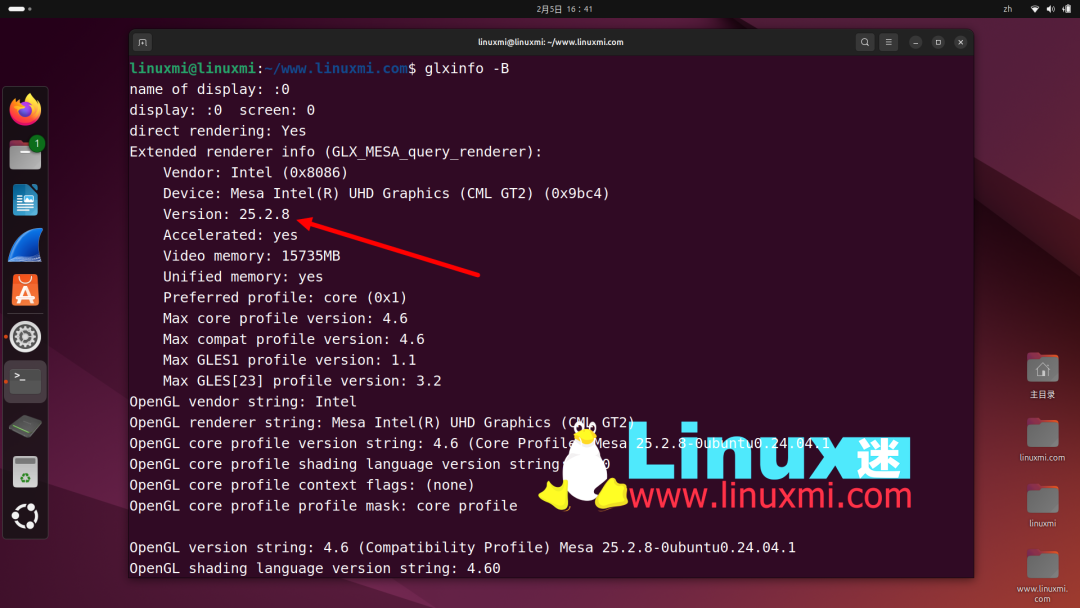Select the www.linuxmi.com desktop folder
1080x608 pixels.
(1042, 576)
